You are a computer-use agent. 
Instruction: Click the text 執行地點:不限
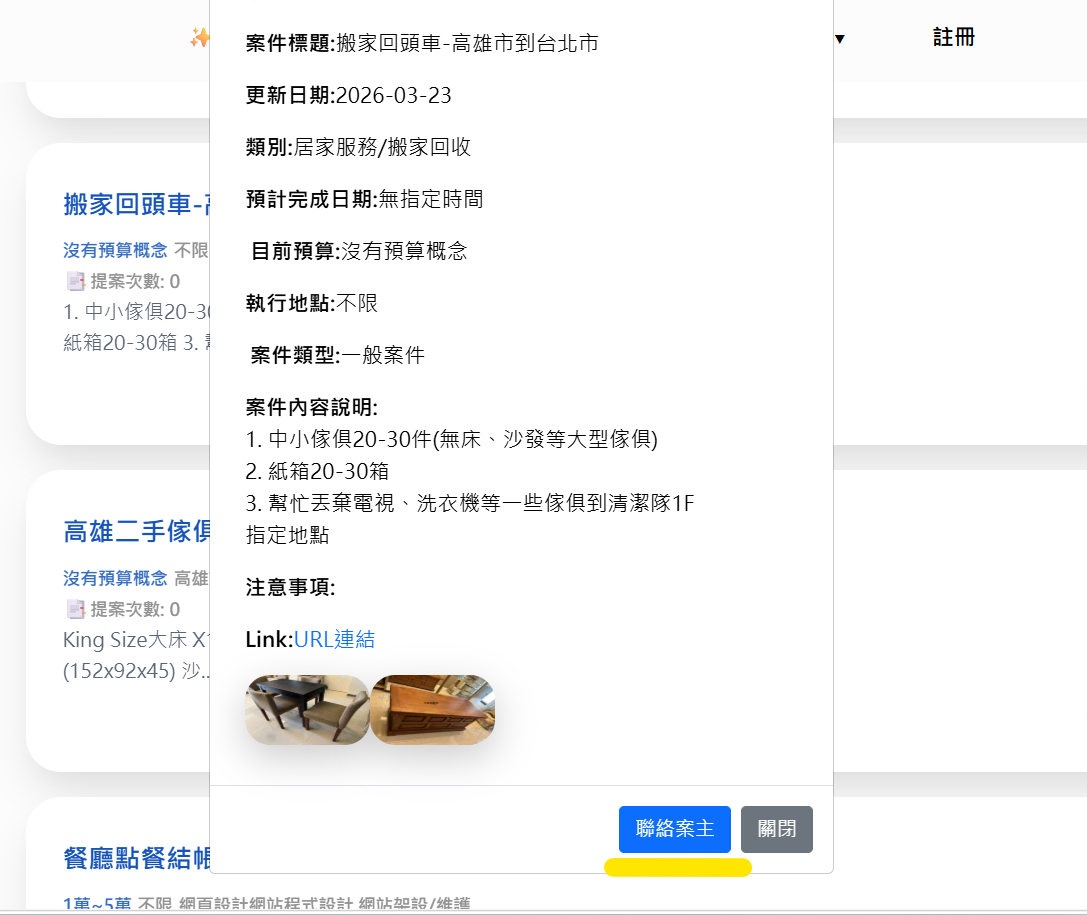pos(312,303)
